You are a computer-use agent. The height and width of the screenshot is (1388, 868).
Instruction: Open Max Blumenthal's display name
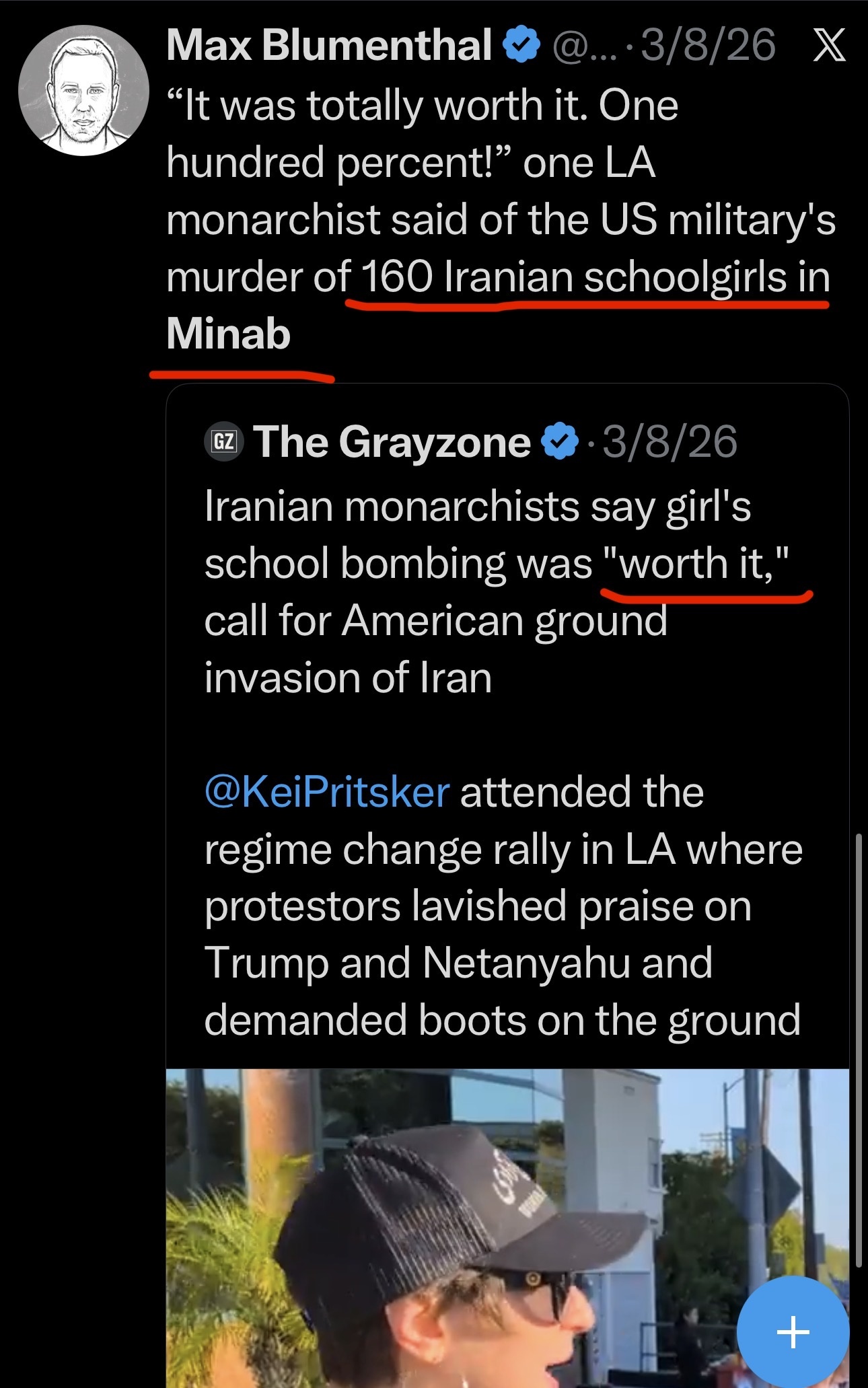coord(328,45)
